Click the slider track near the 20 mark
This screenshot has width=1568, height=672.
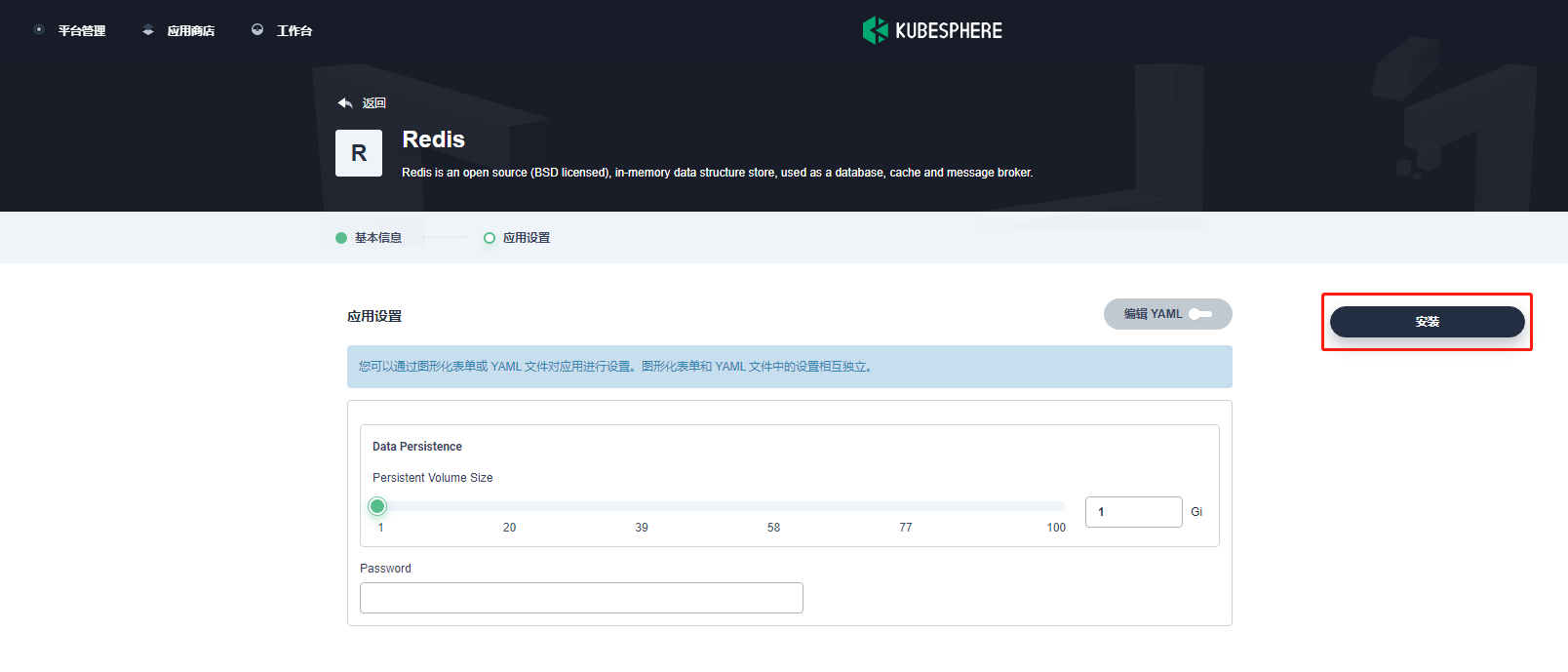click(x=509, y=506)
